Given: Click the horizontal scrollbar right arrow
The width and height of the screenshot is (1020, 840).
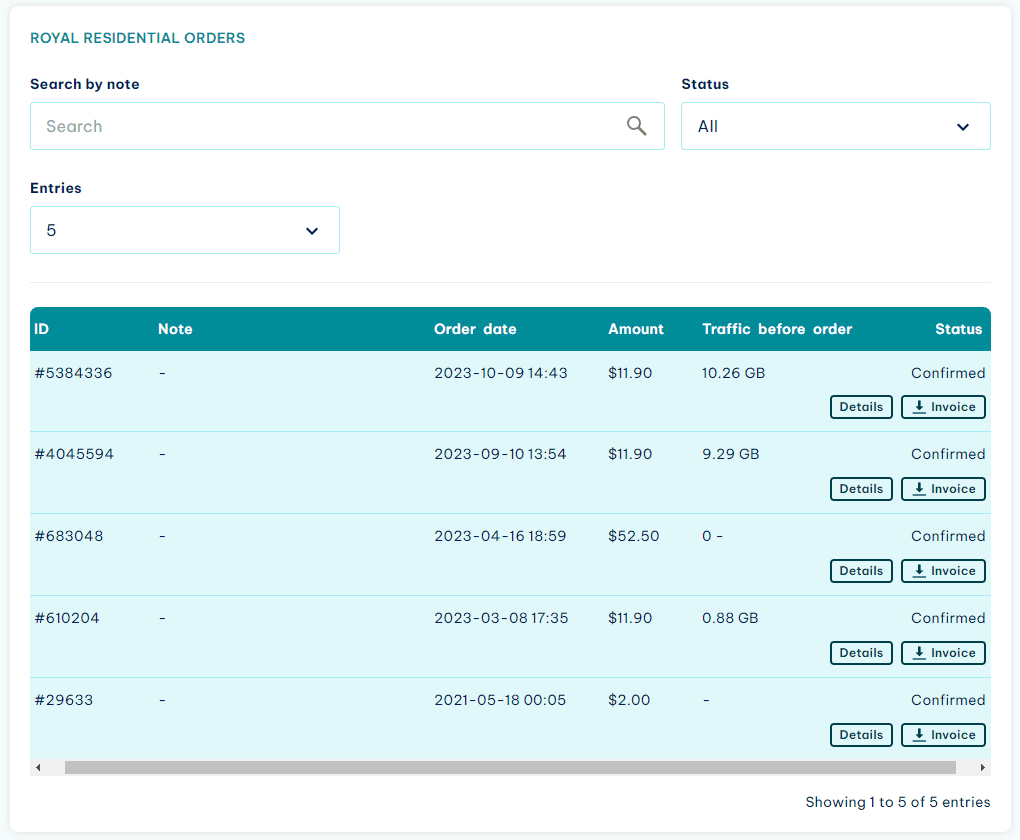Looking at the screenshot, I should pyautogui.click(x=982, y=768).
